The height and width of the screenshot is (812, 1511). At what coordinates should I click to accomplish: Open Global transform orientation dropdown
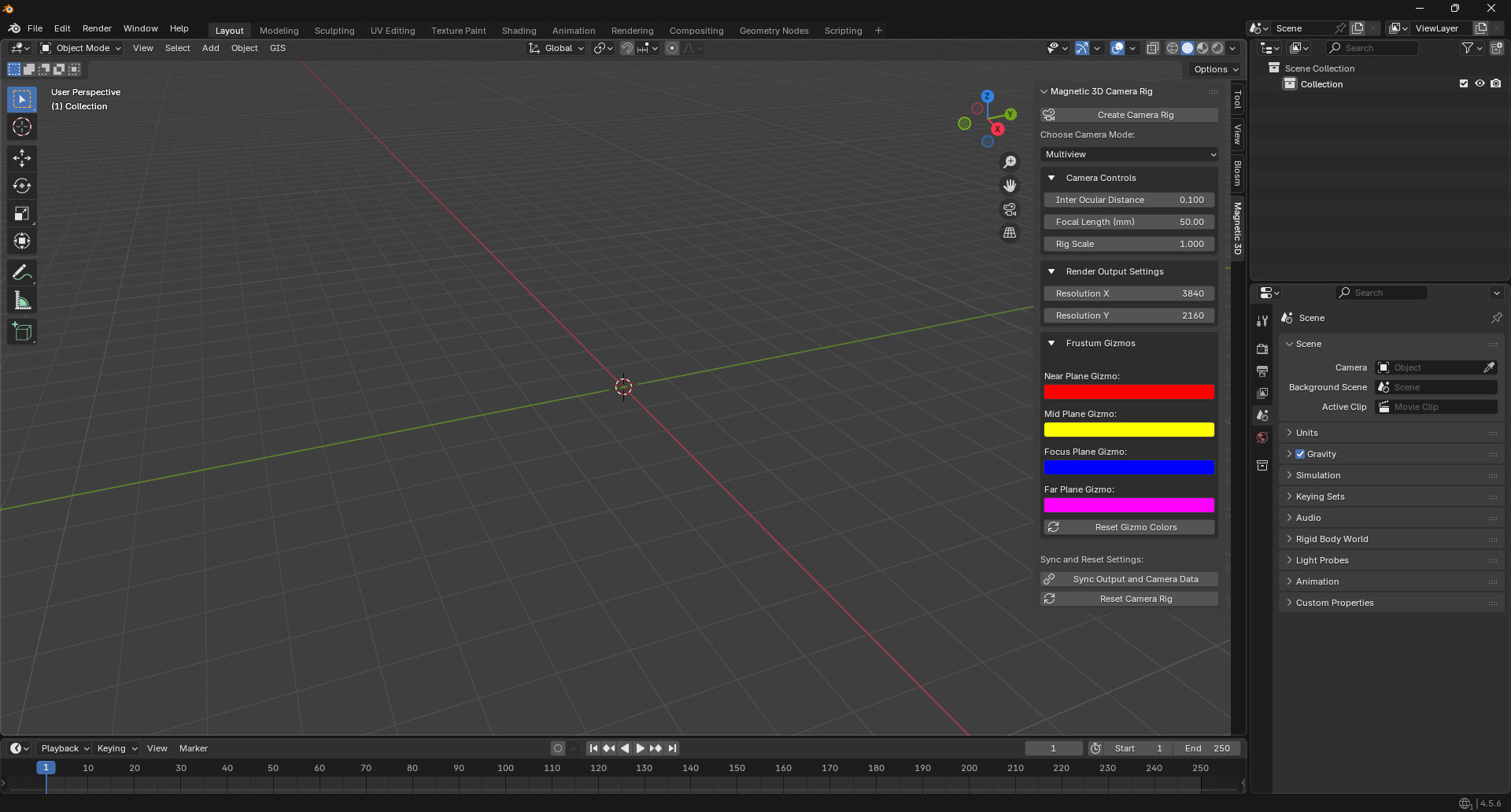click(x=556, y=48)
